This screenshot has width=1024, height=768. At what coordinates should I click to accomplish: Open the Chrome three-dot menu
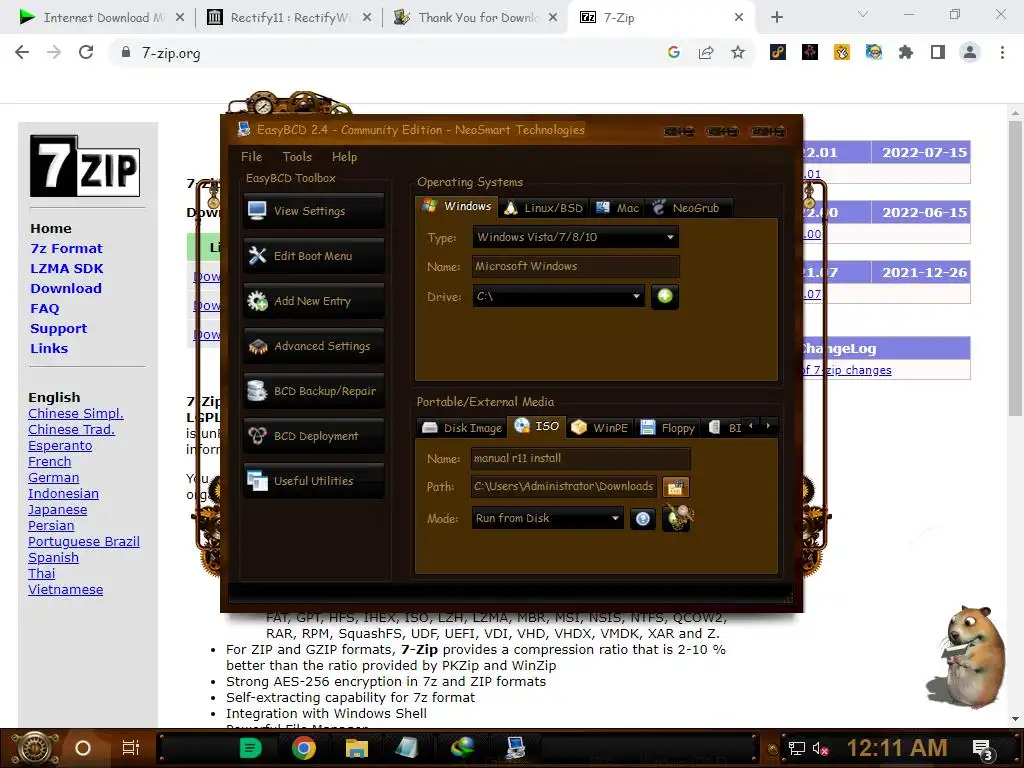1002,52
